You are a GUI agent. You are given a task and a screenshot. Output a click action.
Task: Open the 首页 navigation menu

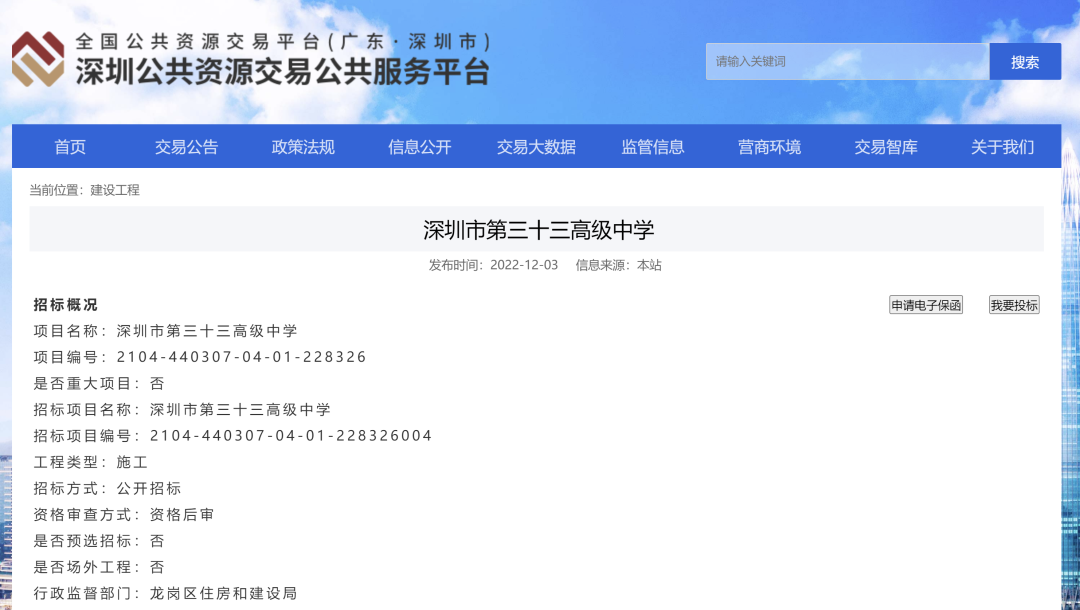tap(69, 146)
